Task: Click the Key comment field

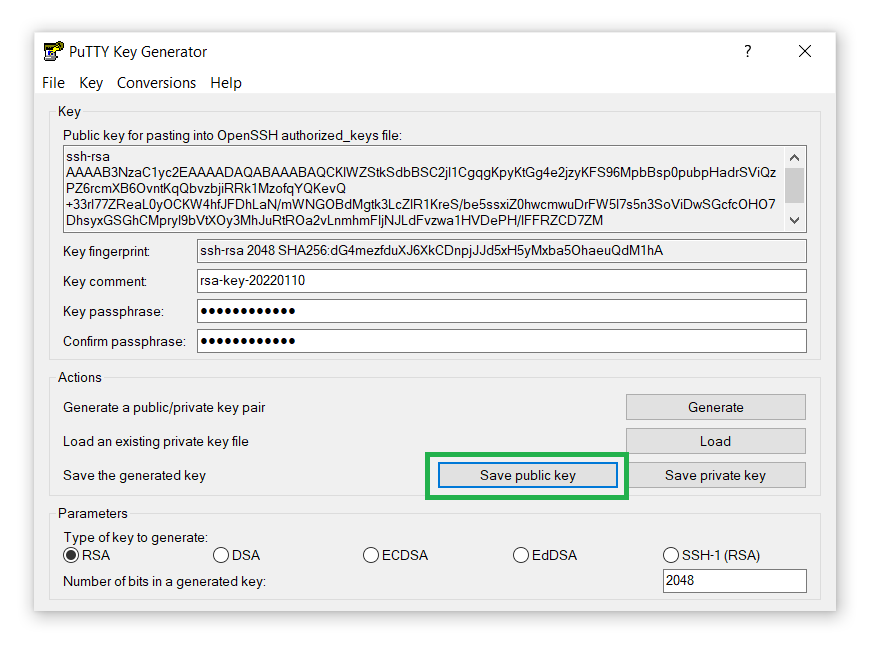Action: click(x=502, y=281)
